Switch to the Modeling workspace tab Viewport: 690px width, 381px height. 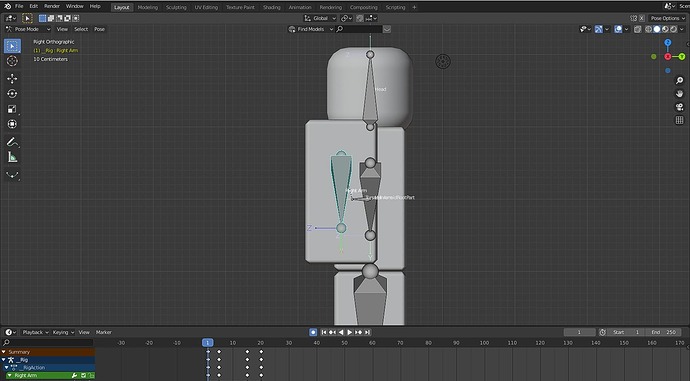[147, 7]
